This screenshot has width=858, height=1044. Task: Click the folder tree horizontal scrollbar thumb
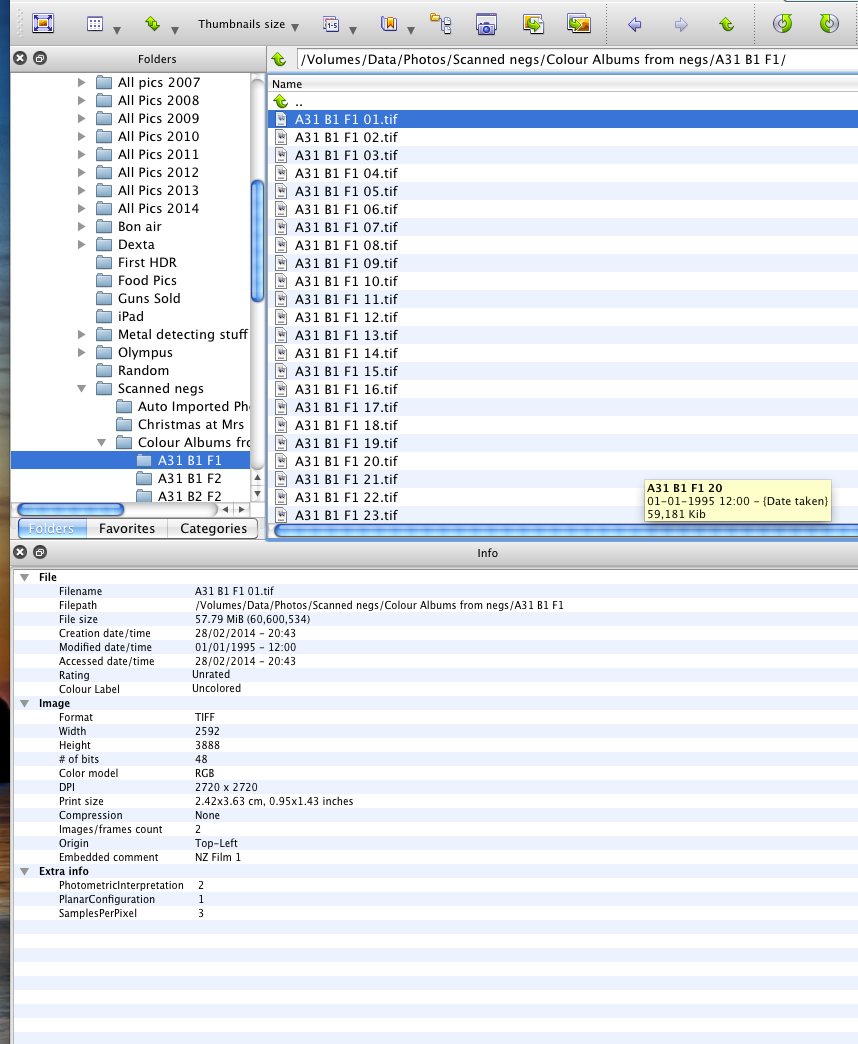pos(71,509)
